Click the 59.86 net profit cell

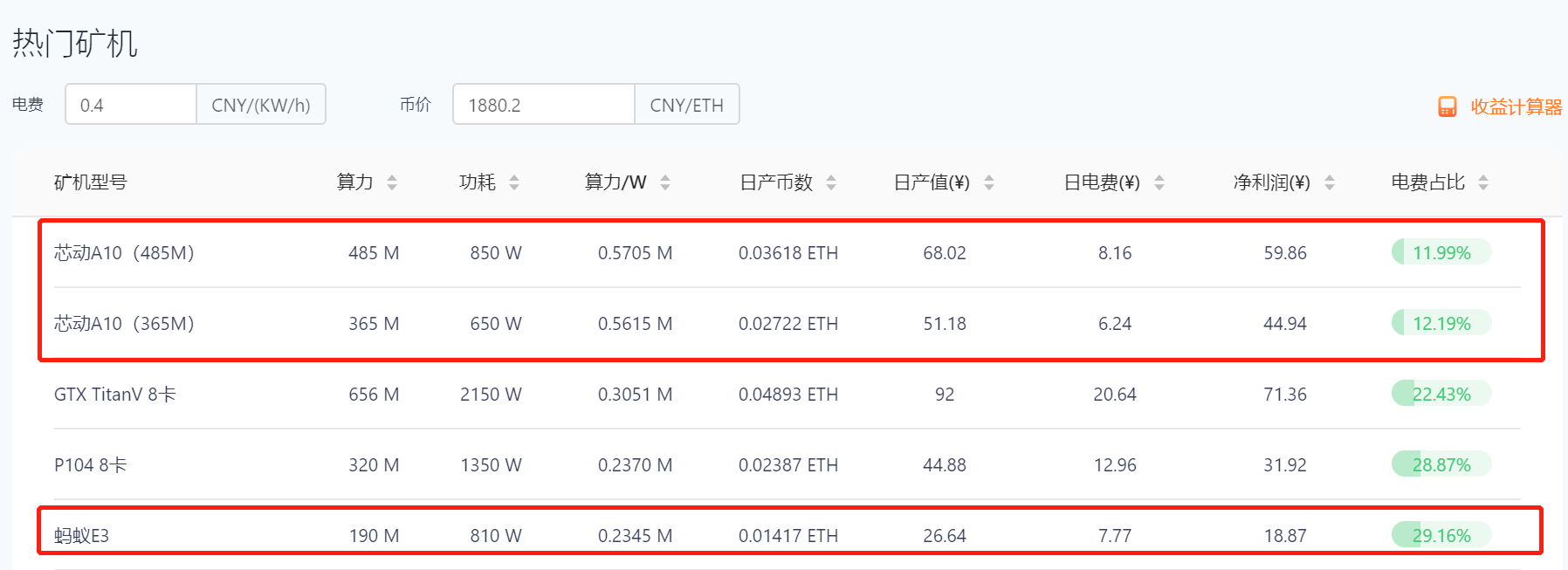point(1285,252)
